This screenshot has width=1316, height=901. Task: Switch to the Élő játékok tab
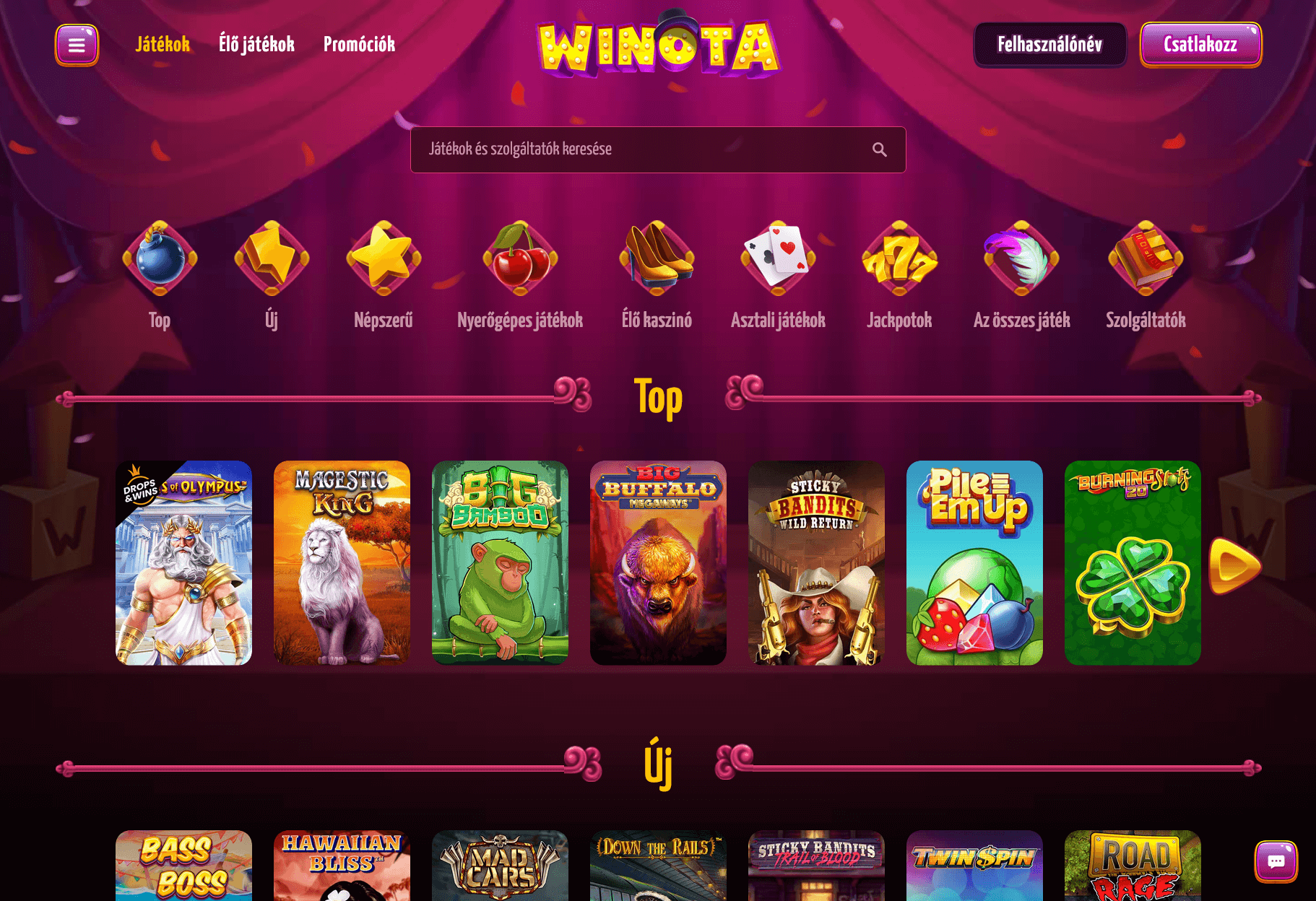256,45
